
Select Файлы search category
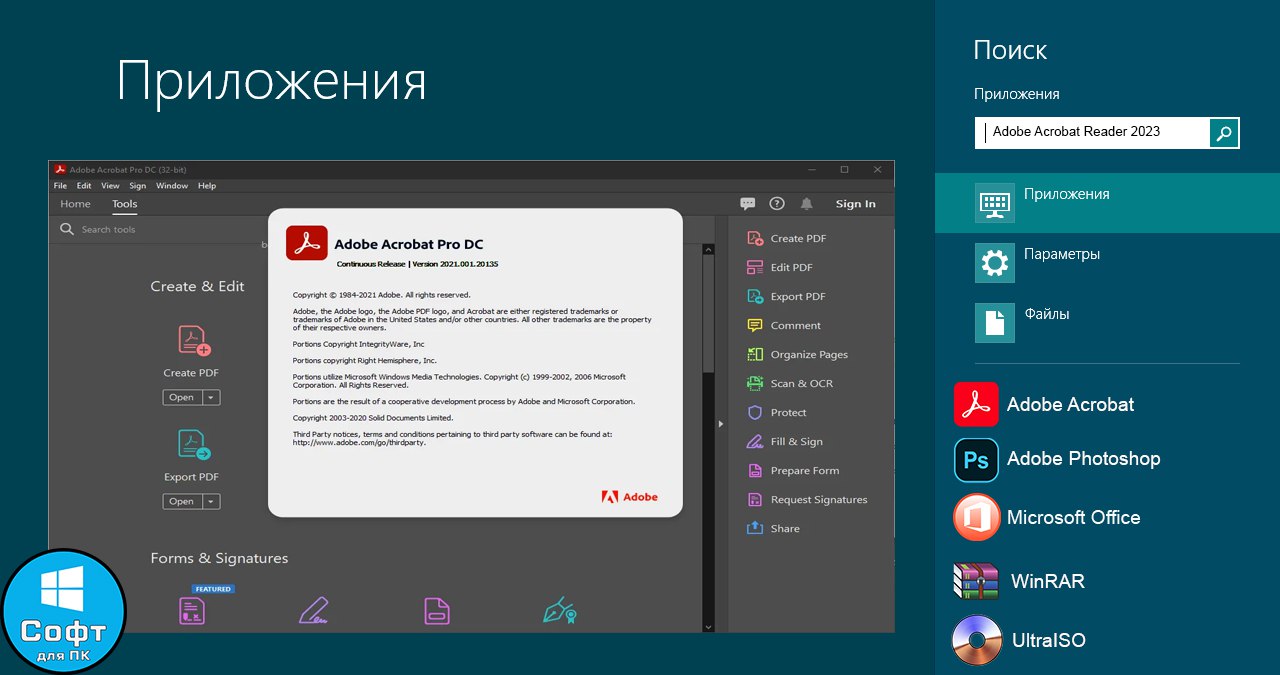(1107, 322)
